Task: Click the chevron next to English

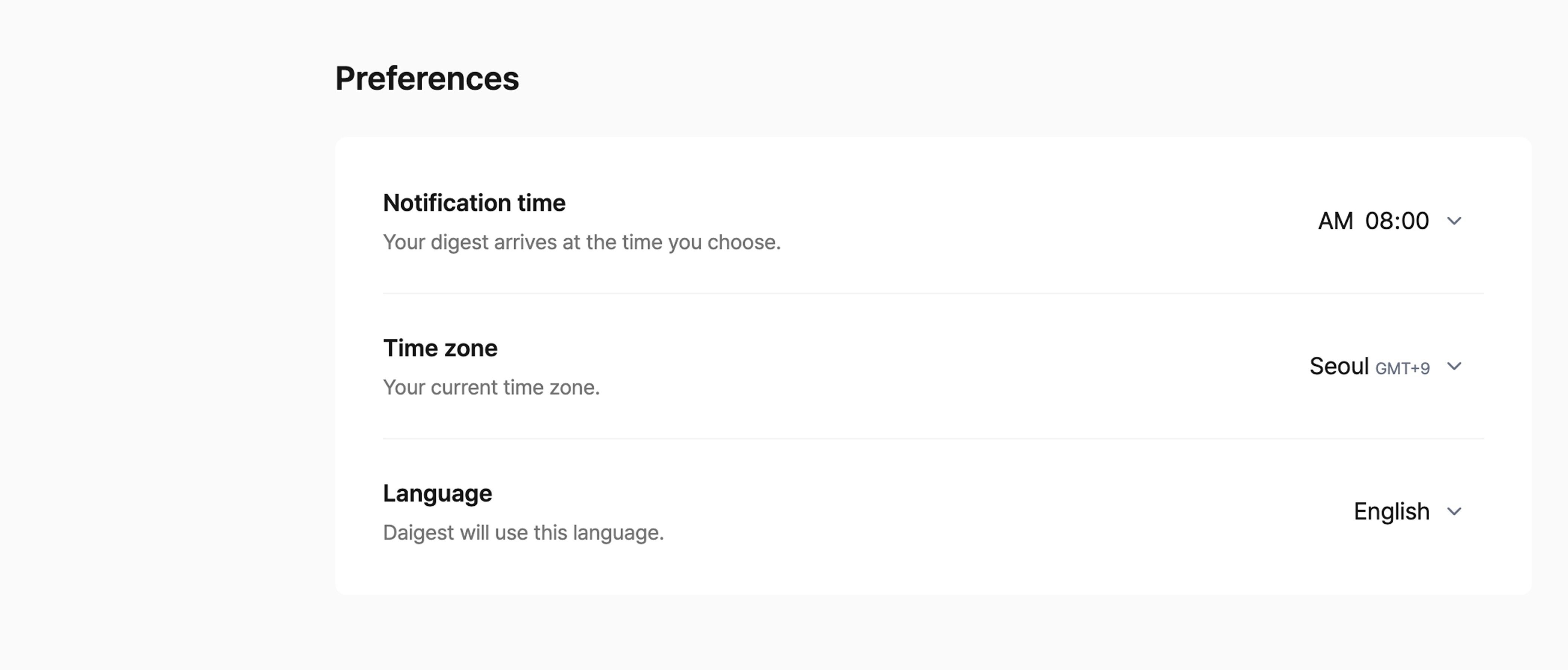Action: coord(1454,511)
